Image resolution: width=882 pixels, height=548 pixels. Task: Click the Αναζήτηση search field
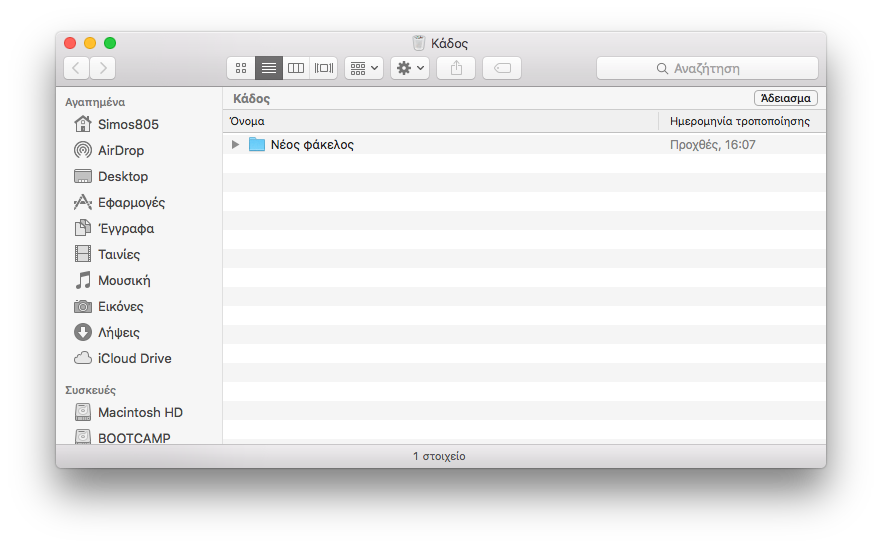pos(707,68)
